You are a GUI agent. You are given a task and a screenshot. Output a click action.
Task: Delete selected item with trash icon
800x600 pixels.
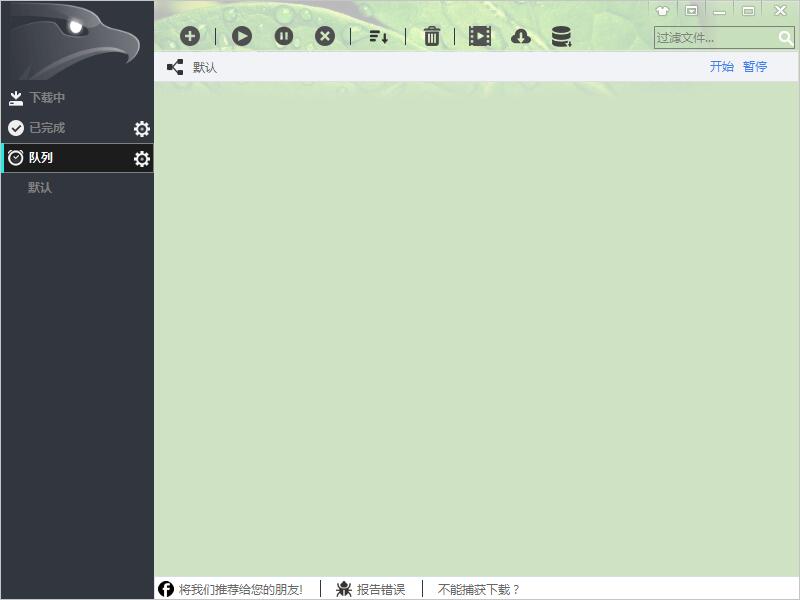click(x=432, y=36)
